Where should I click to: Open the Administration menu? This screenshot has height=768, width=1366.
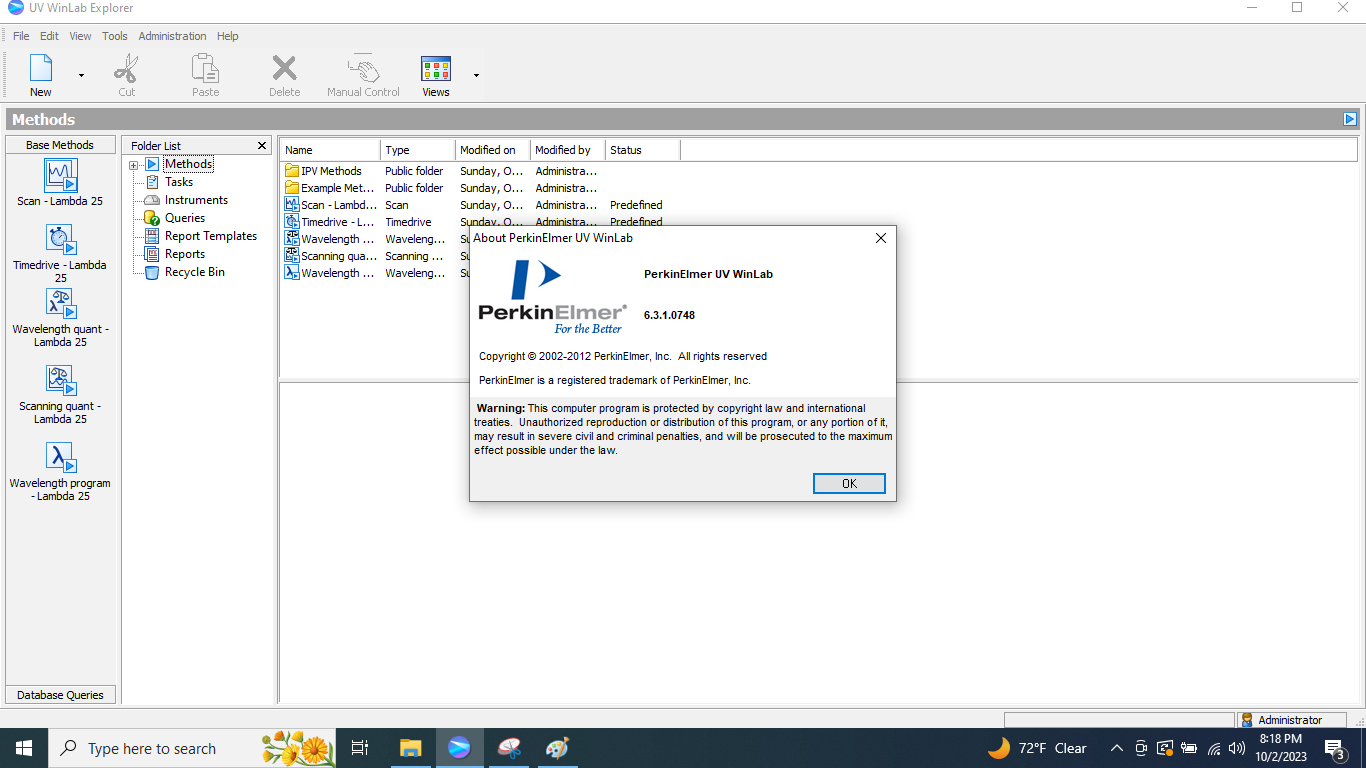(x=172, y=36)
